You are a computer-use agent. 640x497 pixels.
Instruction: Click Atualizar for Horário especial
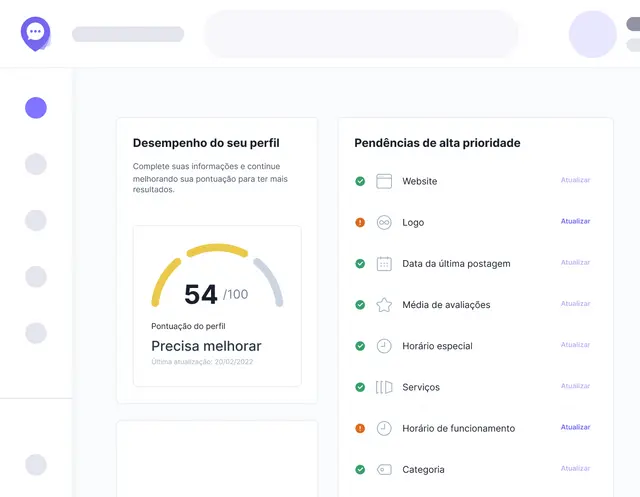576,345
